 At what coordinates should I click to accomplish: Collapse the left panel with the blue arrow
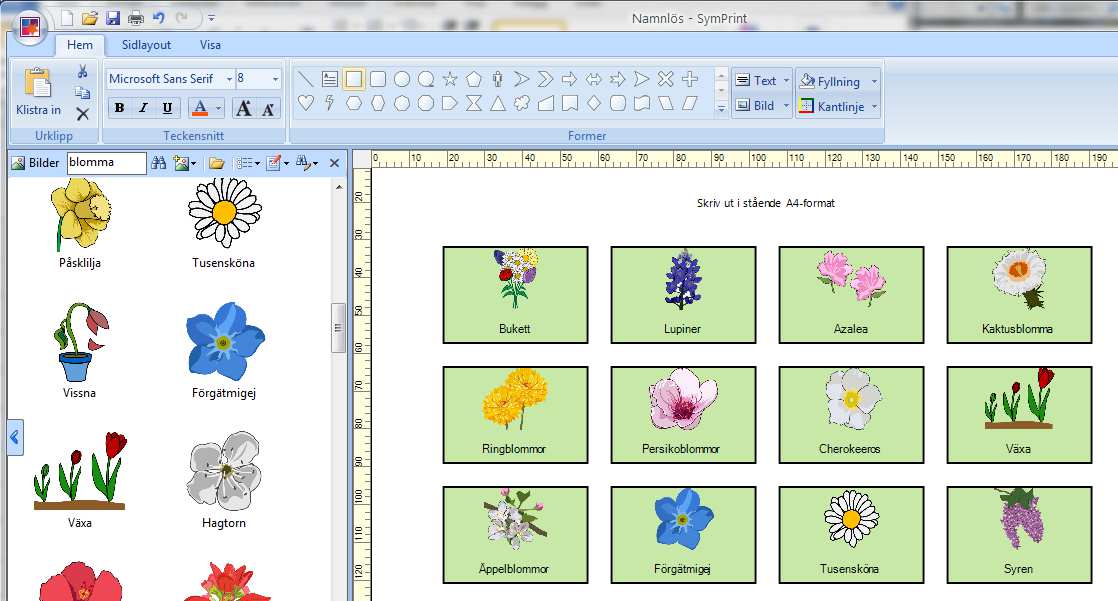15,437
